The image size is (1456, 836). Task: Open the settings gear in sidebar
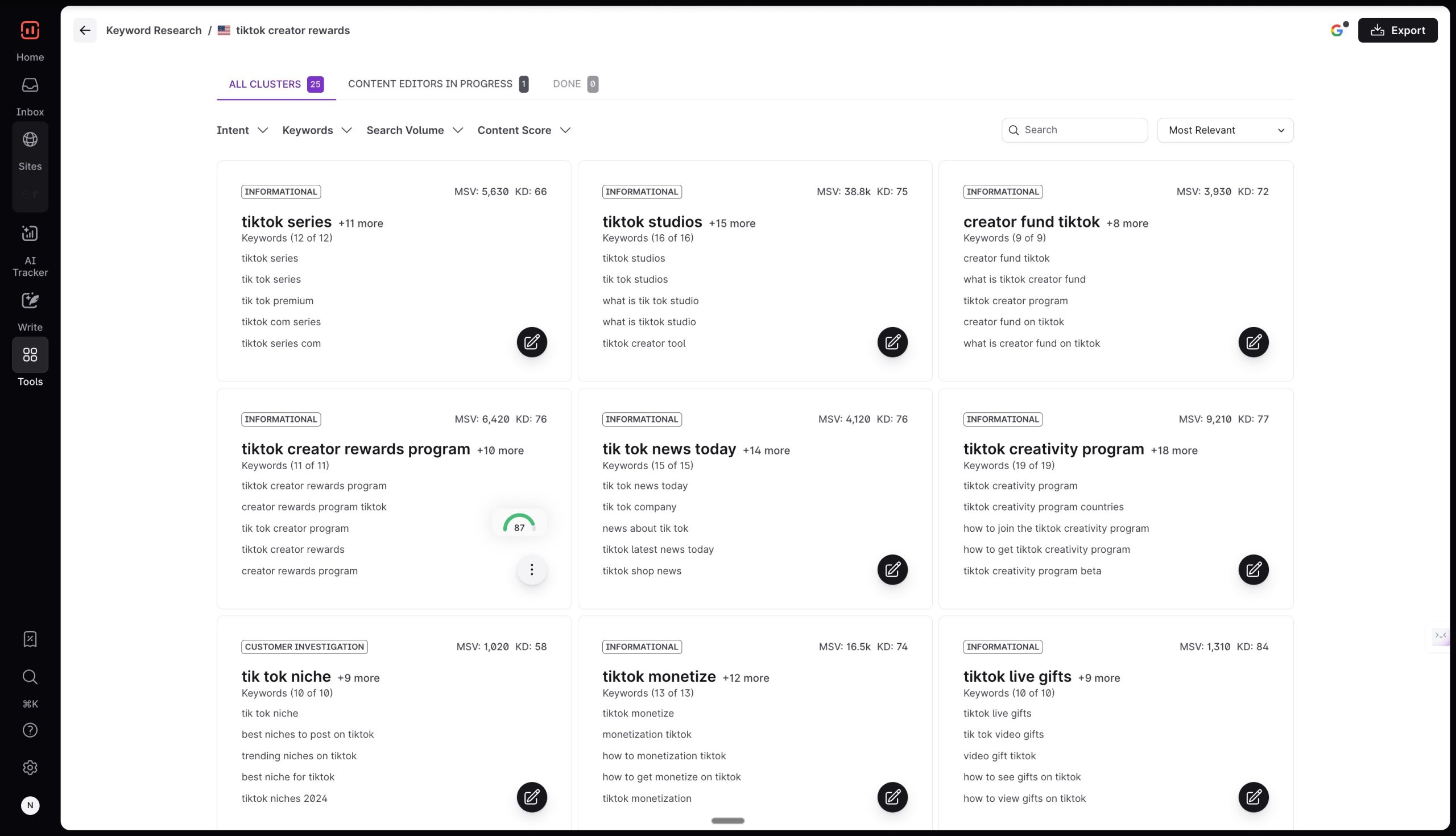tap(30, 768)
